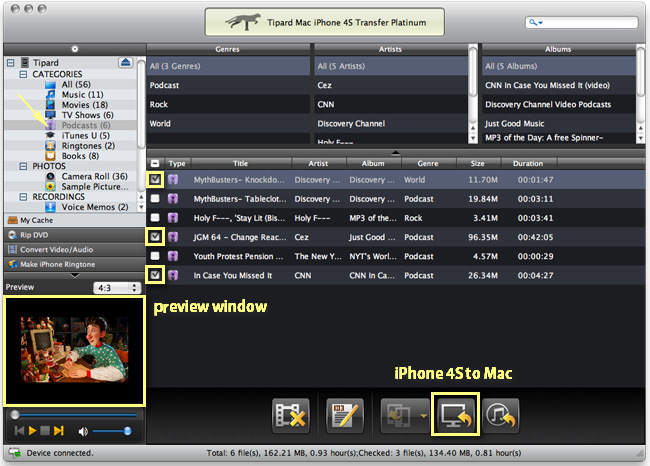This screenshot has width=650, height=466.
Task: Sort the list by the Genre column
Action: pyautogui.click(x=428, y=163)
